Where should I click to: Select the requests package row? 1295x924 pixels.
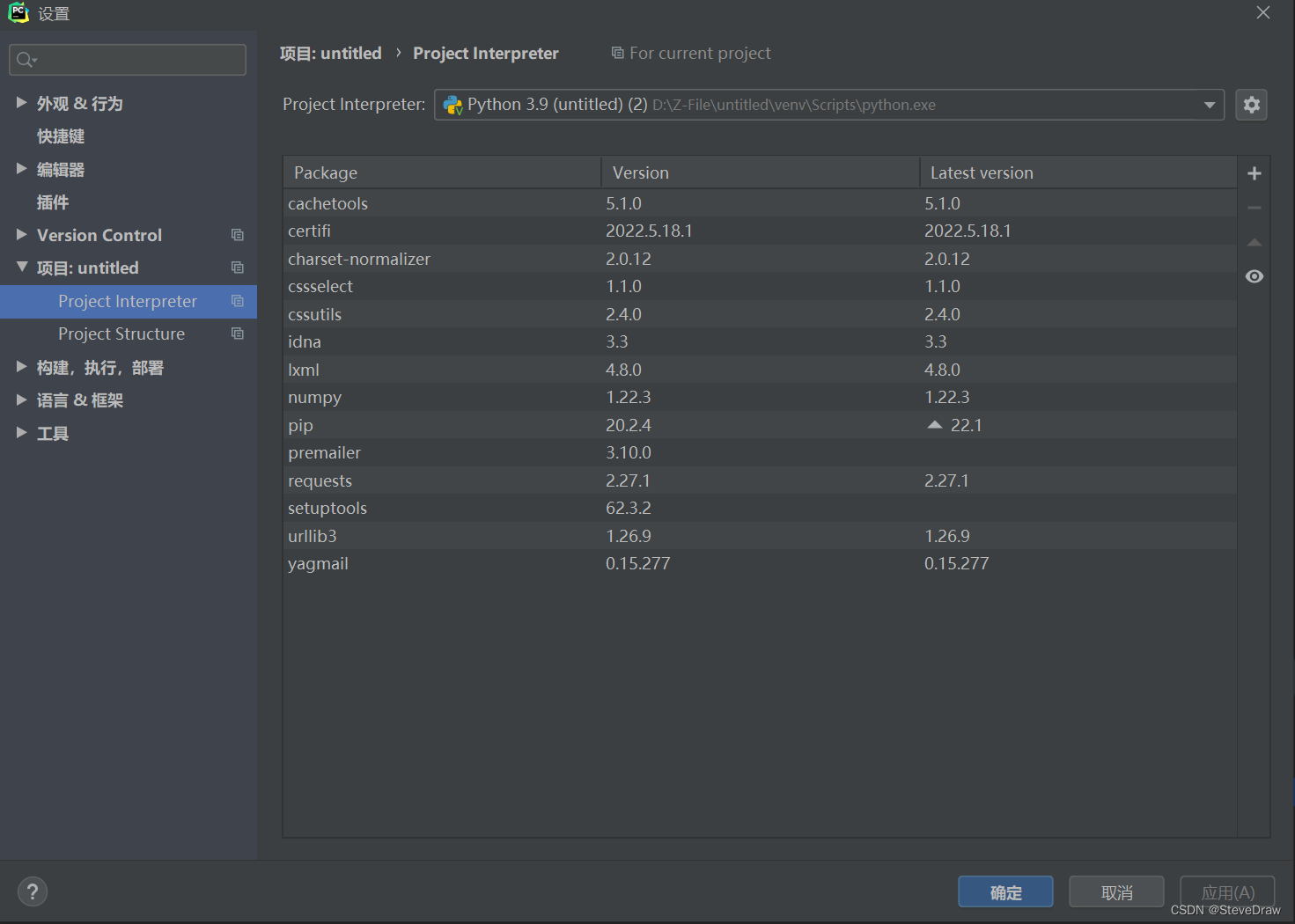pyautogui.click(x=760, y=480)
